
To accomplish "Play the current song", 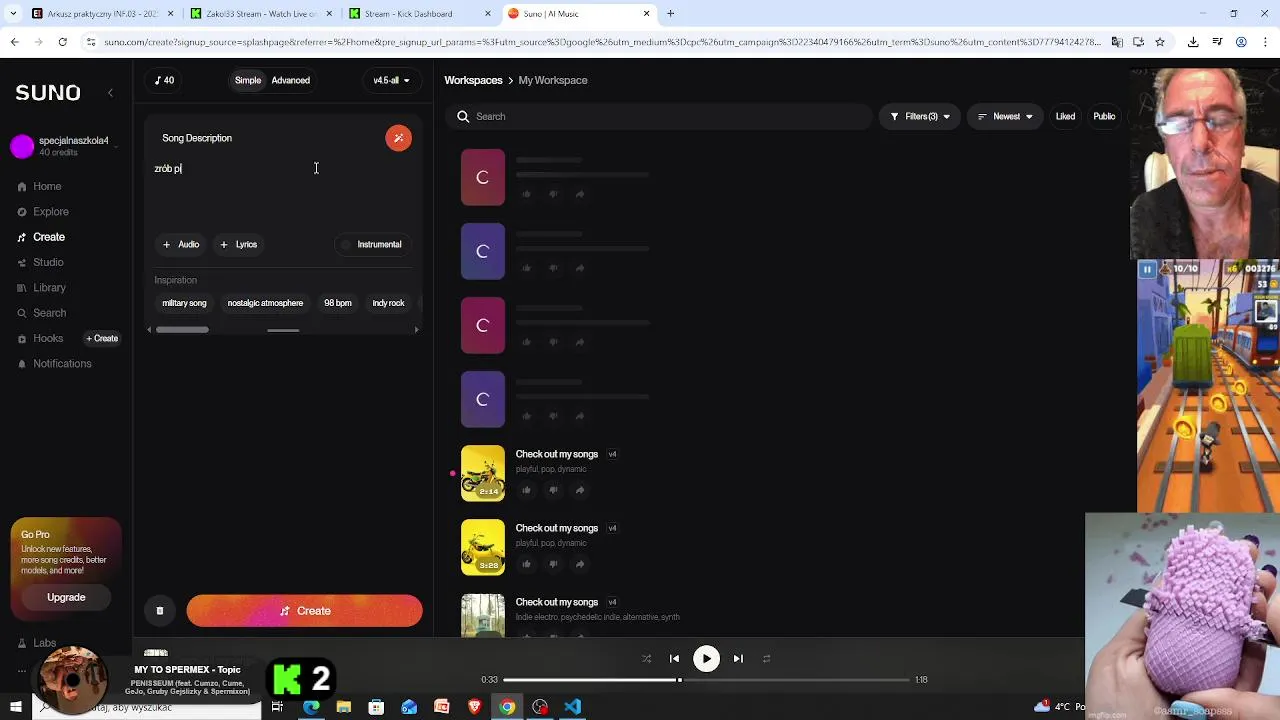I will [x=706, y=659].
